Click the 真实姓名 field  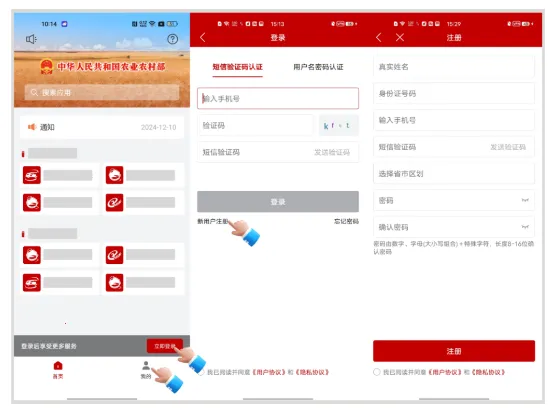454,67
